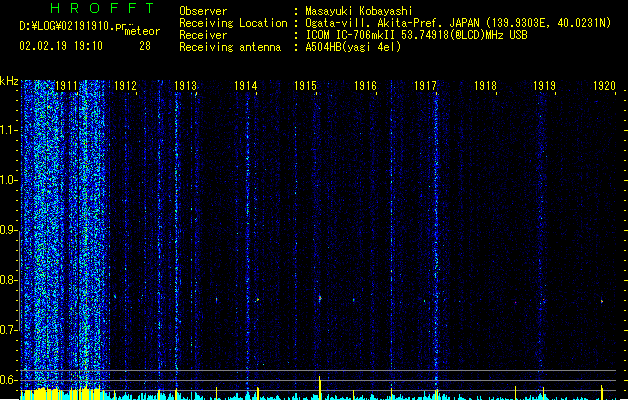Click receiver text ICOM IC-706mkII
Screen dimensions: 629x400
click(351, 35)
